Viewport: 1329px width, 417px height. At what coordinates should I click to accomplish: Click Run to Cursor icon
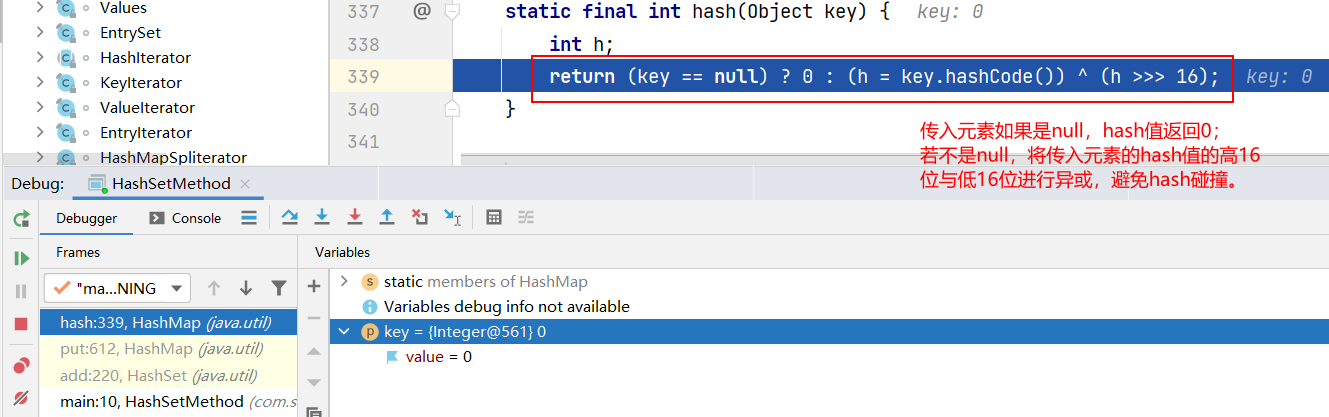point(453,218)
